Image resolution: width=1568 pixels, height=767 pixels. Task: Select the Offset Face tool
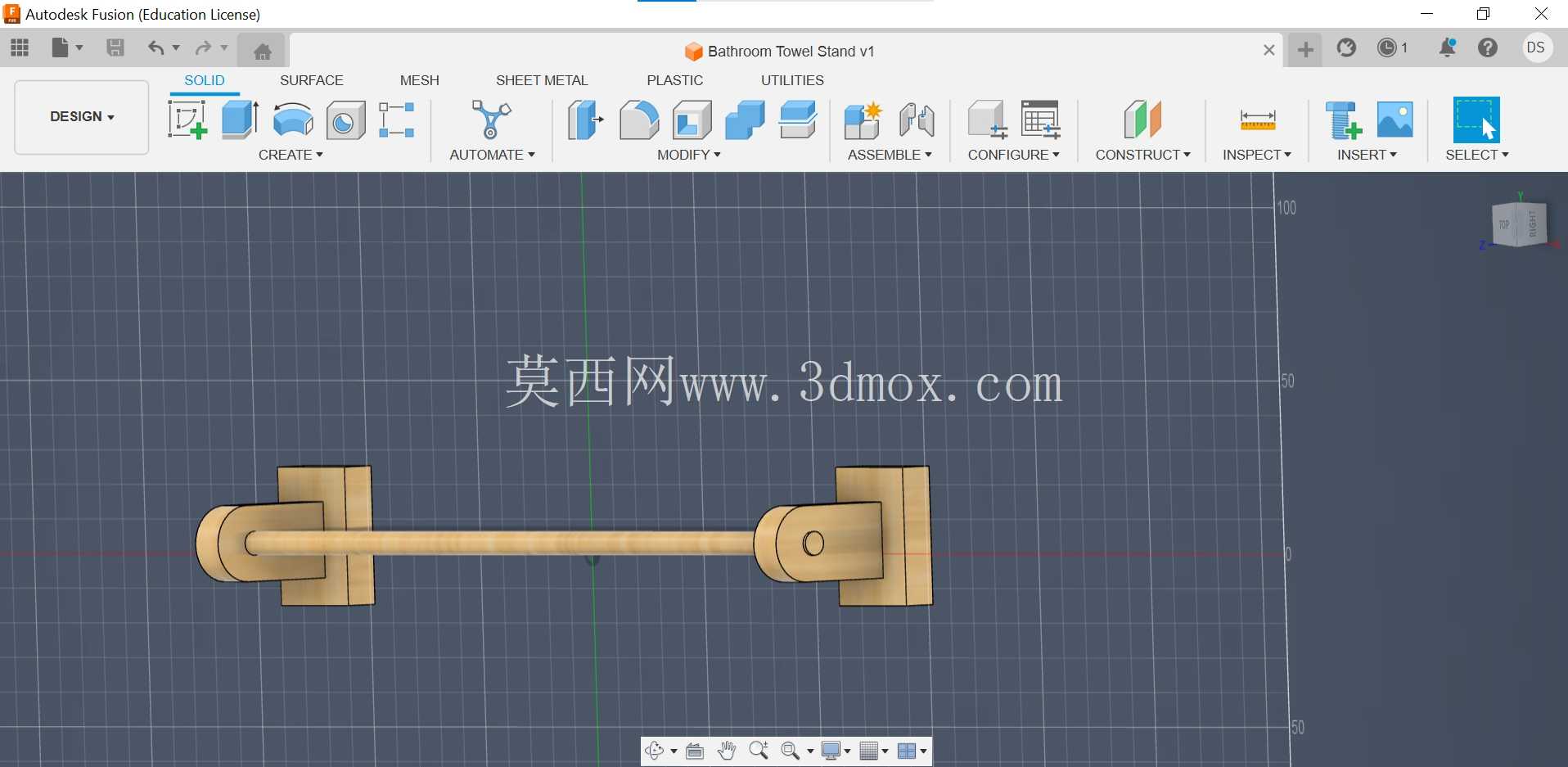pyautogui.click(x=798, y=120)
